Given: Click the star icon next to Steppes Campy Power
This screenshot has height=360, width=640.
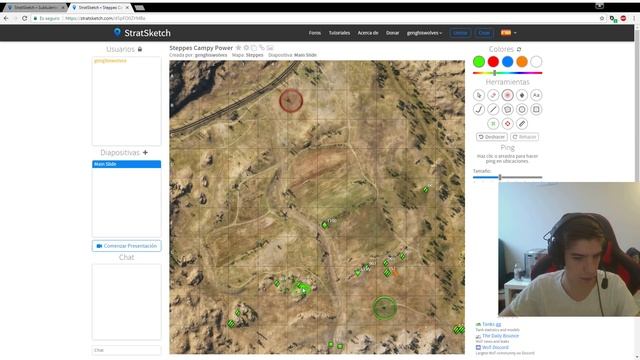Looking at the screenshot, I should 238,48.
